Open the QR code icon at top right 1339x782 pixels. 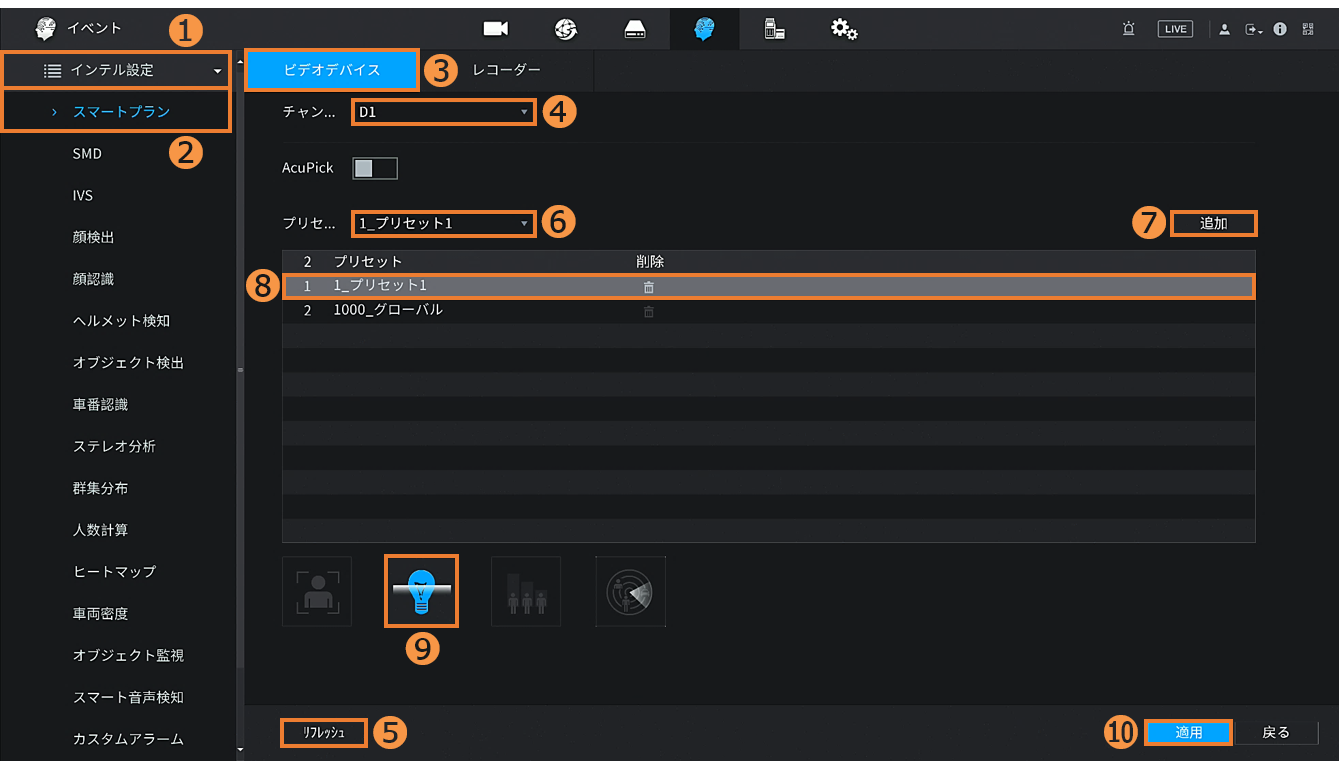(x=1308, y=29)
